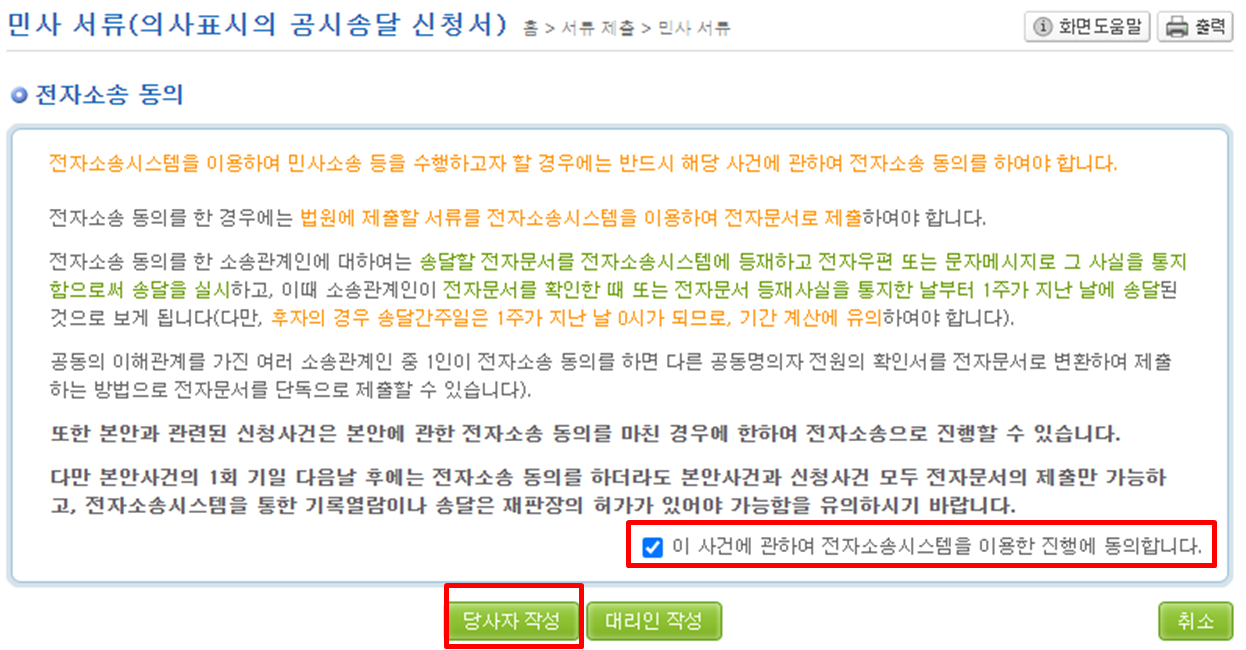Image resolution: width=1246 pixels, height=650 pixels.
Task: Uncheck the electronic litigation consent checkbox
Action: 653,547
